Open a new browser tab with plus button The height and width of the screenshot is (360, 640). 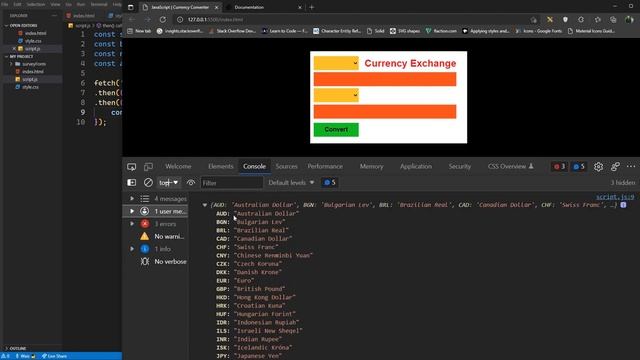click(311, 7)
